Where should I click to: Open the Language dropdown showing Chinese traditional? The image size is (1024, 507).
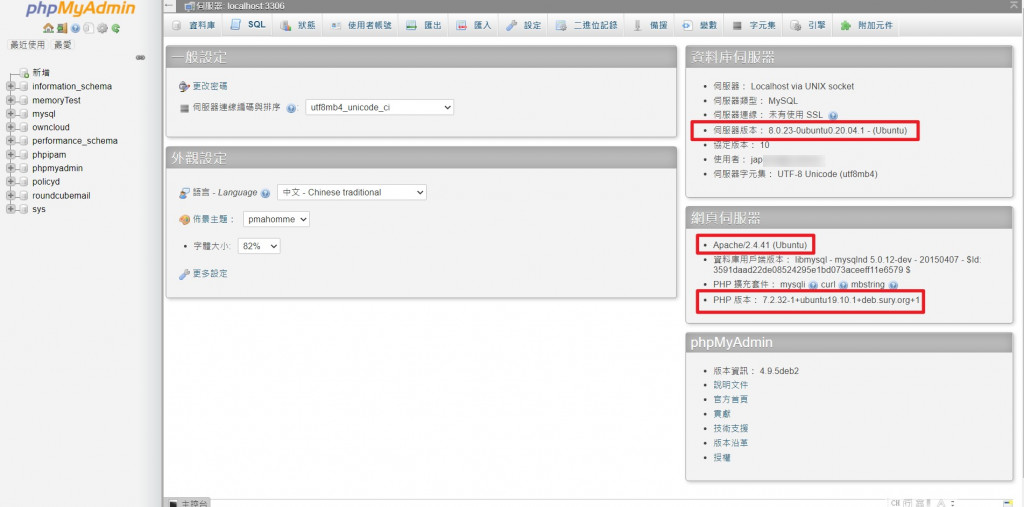tap(352, 192)
